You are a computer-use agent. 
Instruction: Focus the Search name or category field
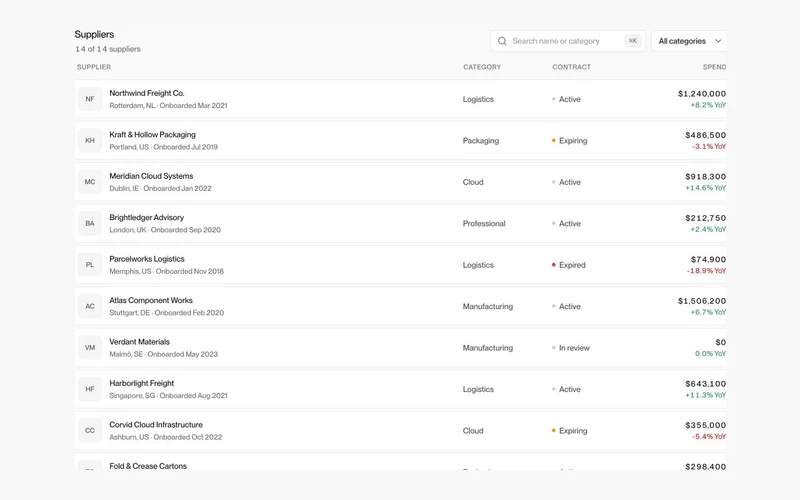[568, 41]
